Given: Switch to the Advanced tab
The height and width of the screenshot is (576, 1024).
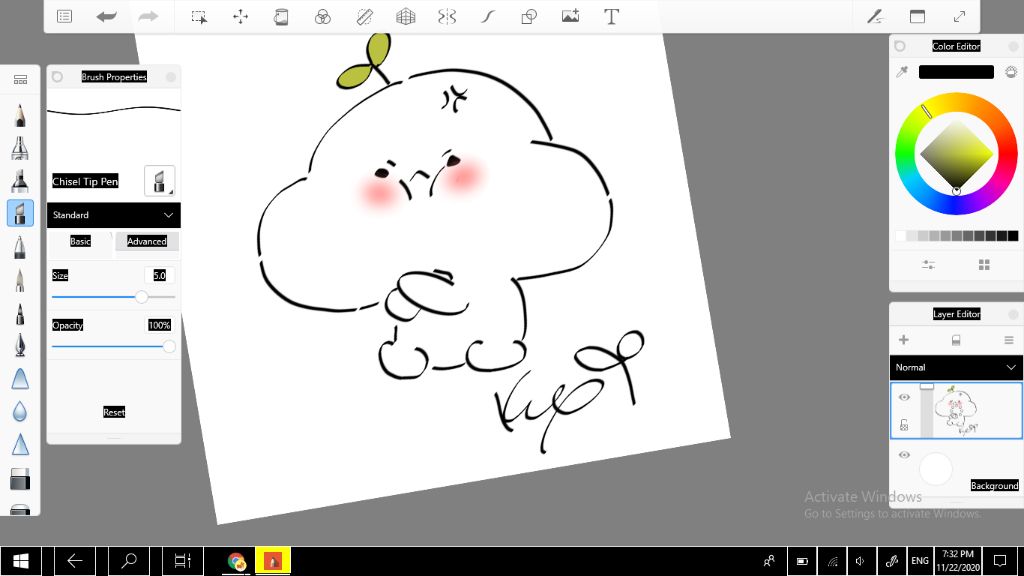Looking at the screenshot, I should [147, 241].
